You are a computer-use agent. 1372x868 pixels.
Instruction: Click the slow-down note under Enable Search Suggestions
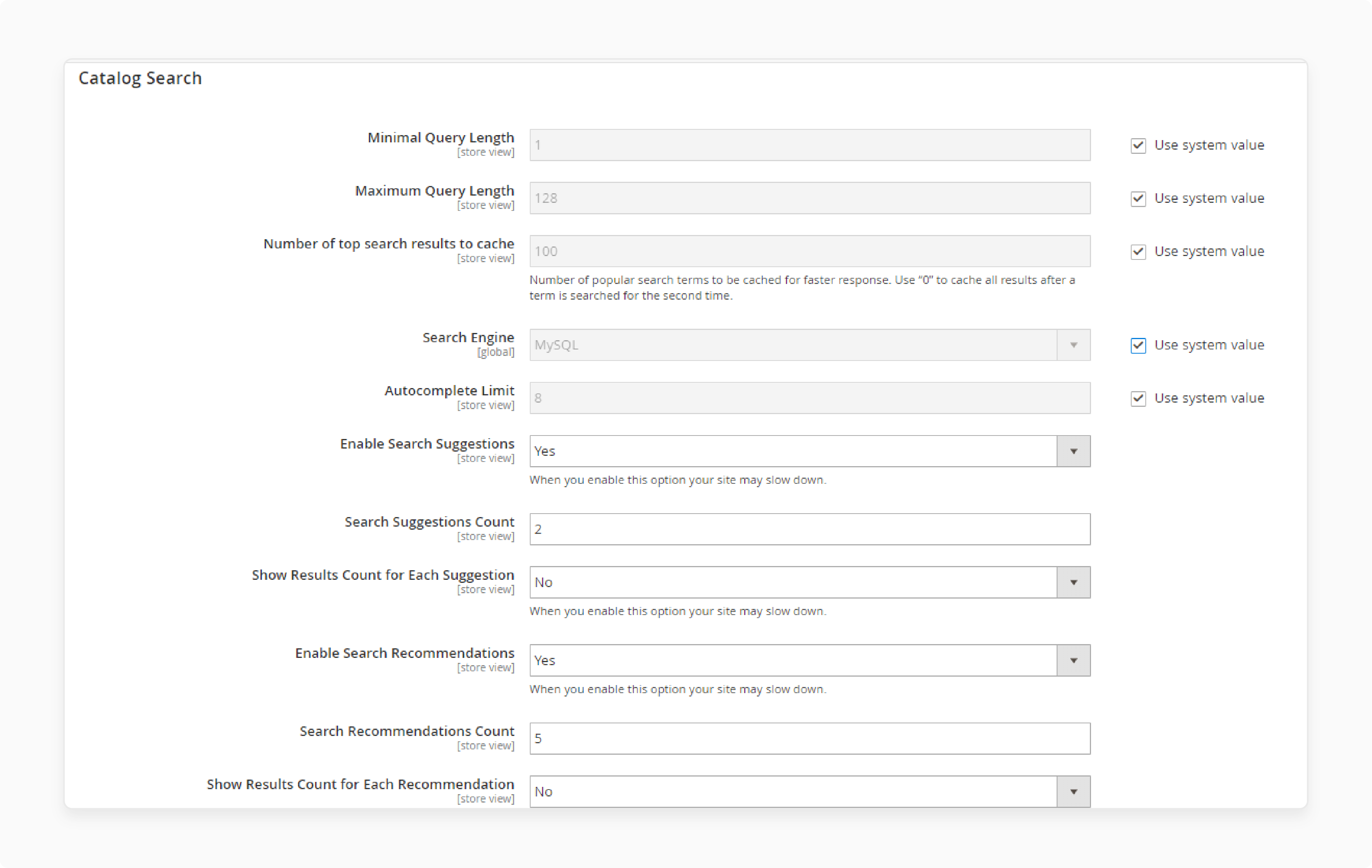tap(678, 480)
